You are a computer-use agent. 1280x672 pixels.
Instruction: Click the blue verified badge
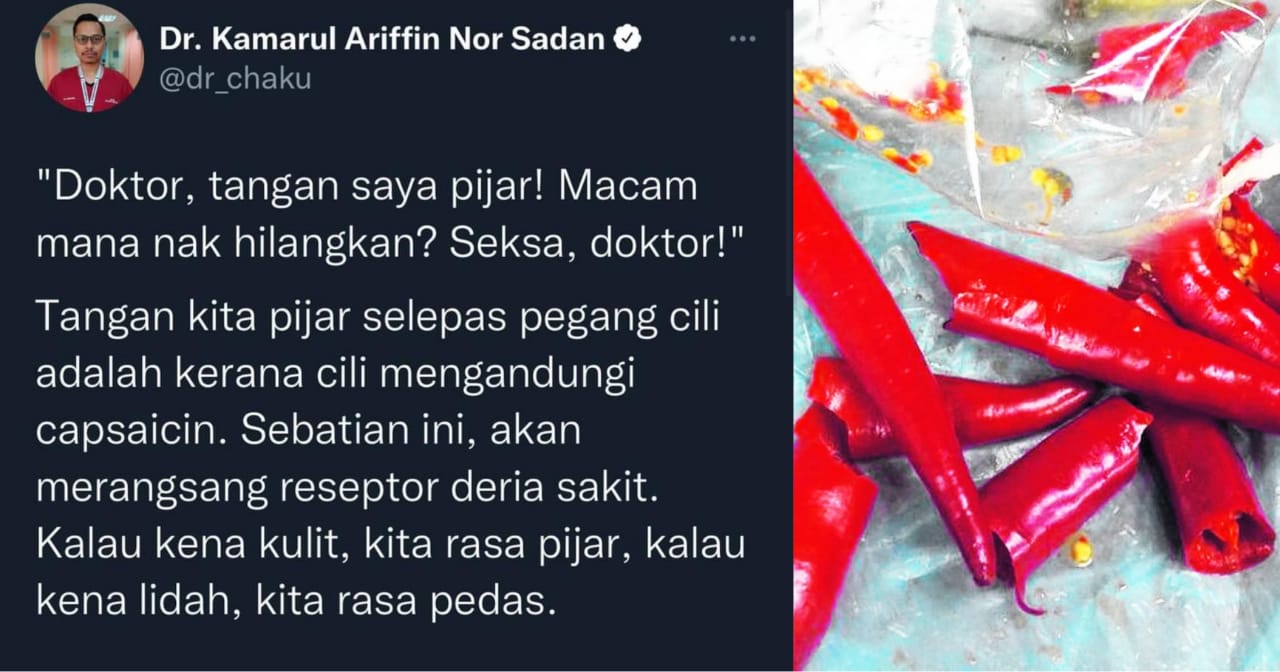coord(627,39)
